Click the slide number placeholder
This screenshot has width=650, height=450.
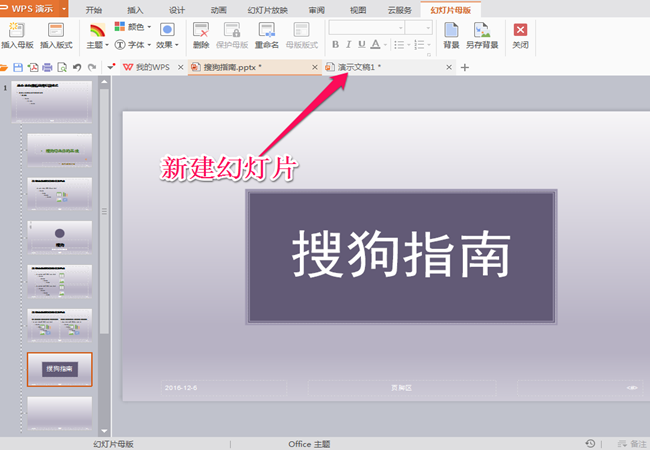[580, 388]
